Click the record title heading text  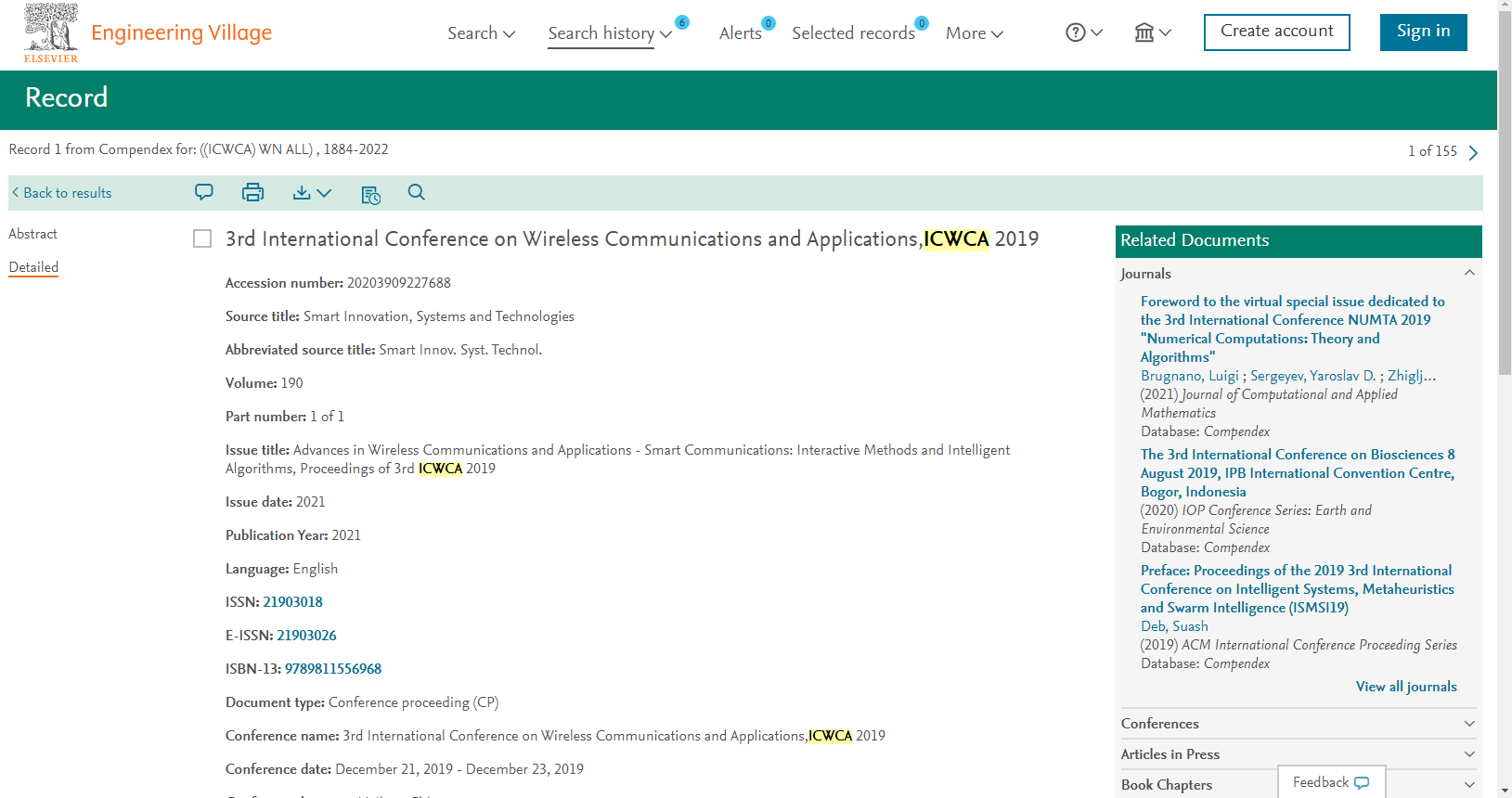click(632, 238)
